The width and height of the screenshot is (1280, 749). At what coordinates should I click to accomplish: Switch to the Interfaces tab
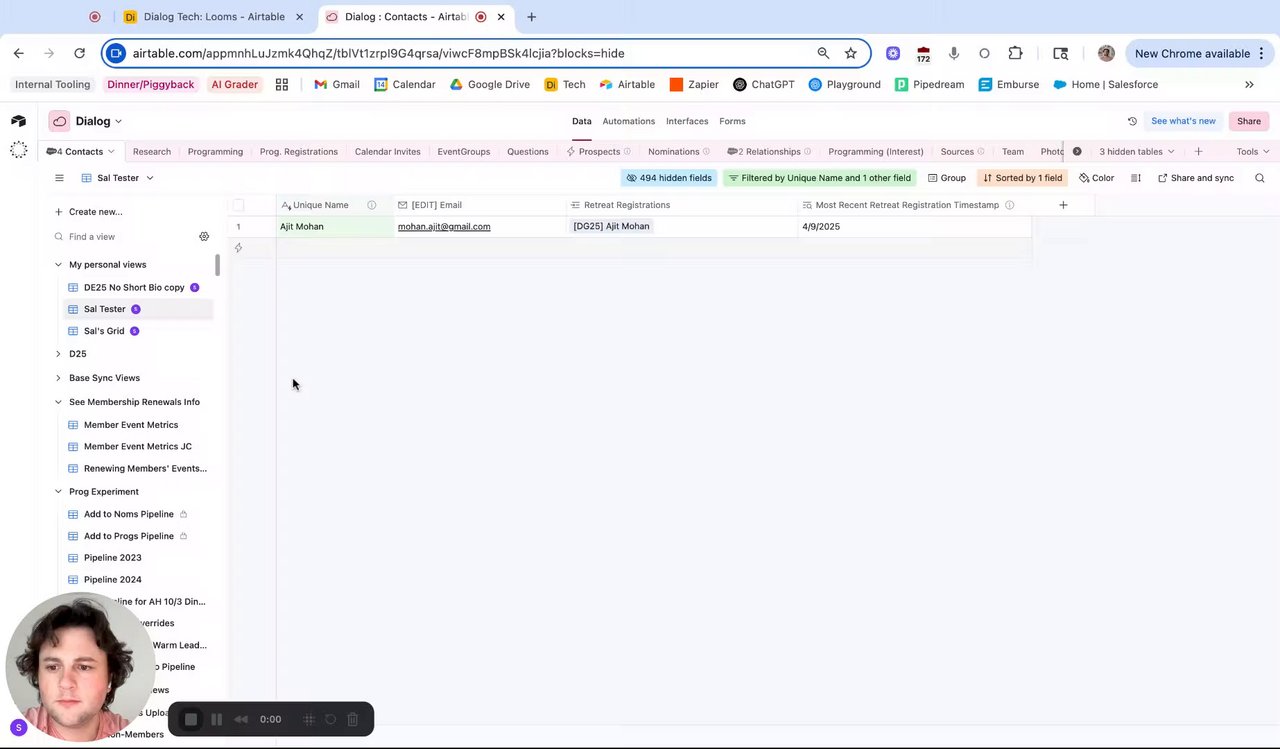[x=687, y=121]
